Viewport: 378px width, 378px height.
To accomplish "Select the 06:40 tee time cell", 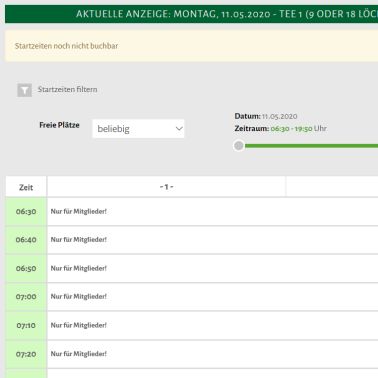I will (x=26, y=240).
